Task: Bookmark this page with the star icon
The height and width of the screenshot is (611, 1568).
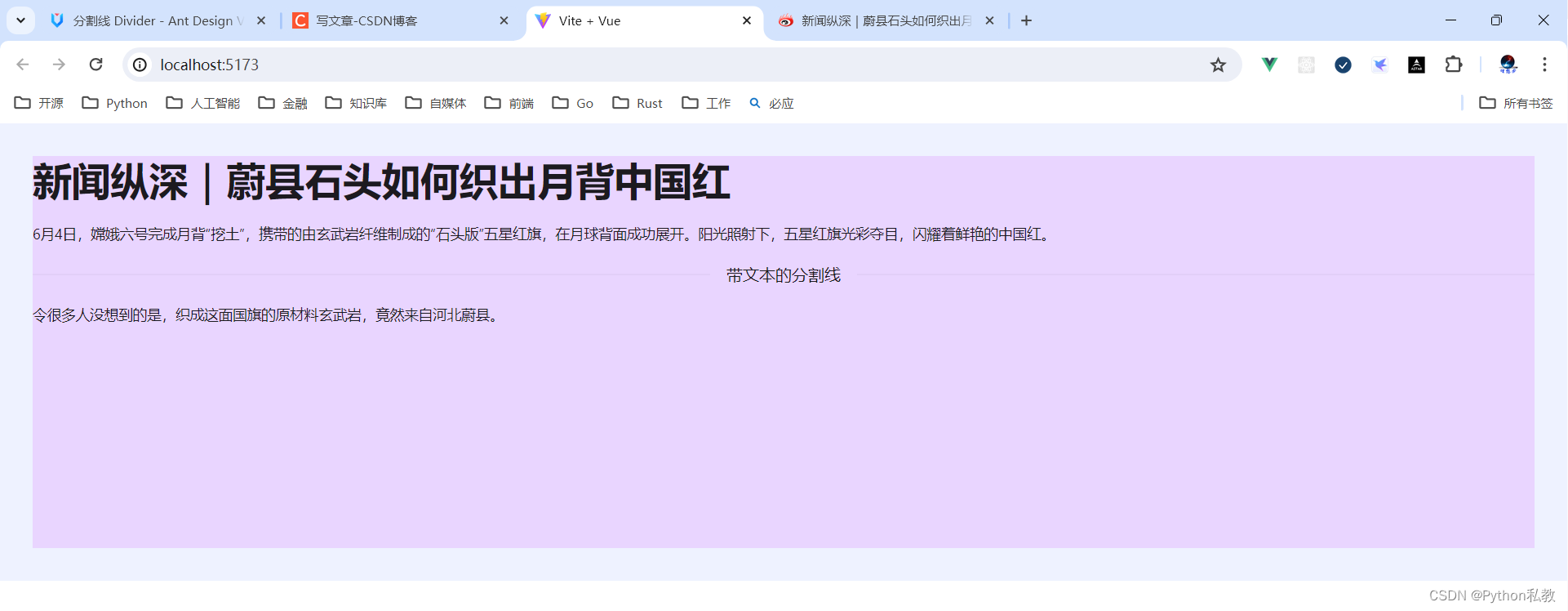Action: click(x=1218, y=65)
